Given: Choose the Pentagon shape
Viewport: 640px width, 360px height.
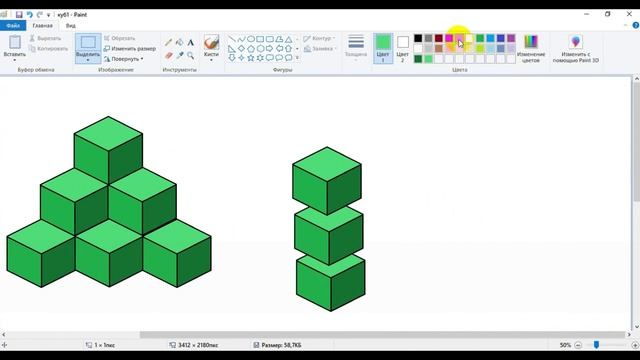Looking at the screenshot, I should pos(251,49).
